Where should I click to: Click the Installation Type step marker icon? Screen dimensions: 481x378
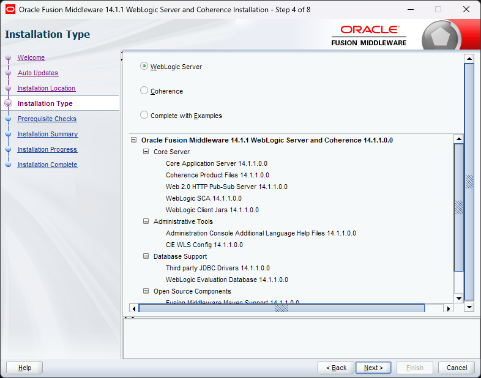point(8,104)
